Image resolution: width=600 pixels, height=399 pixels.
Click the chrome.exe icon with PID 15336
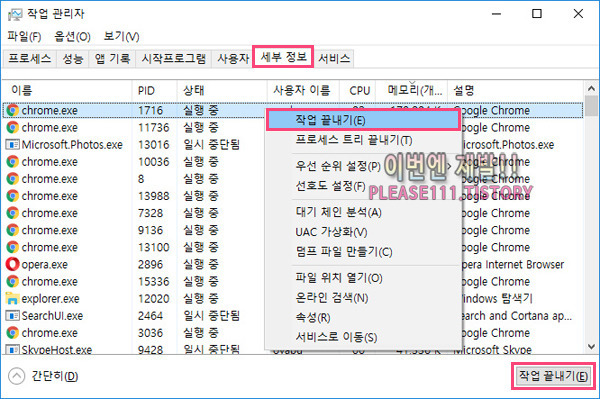click(12, 282)
